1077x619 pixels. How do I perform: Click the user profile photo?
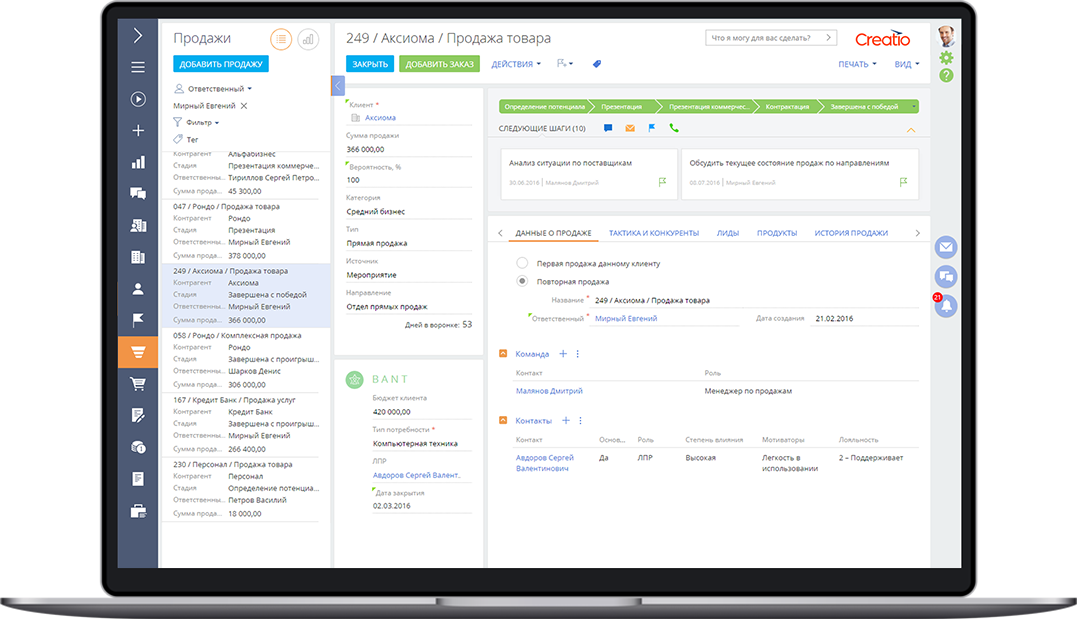pyautogui.click(x=946, y=36)
